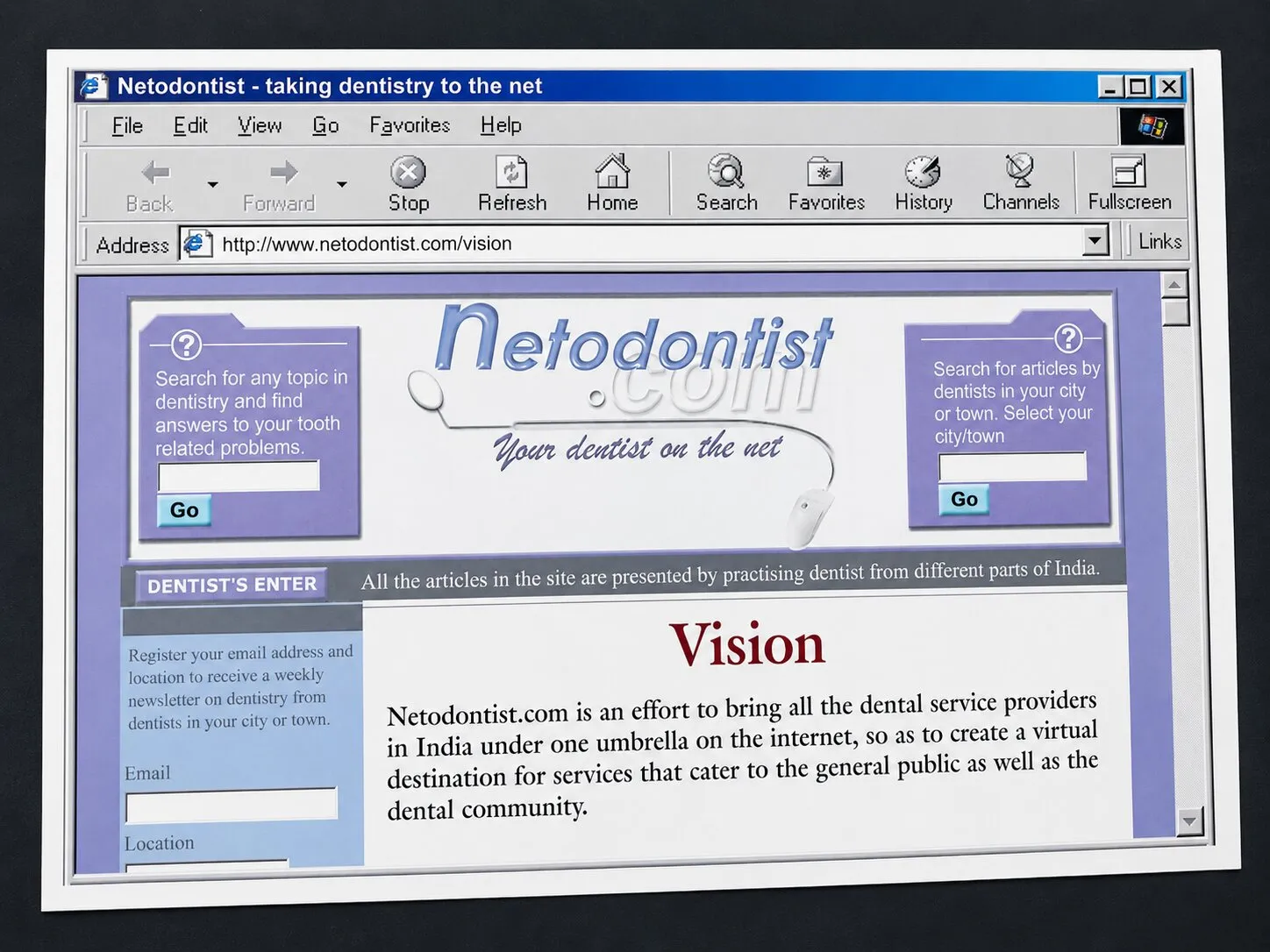This screenshot has width=1270, height=952.
Task: Open the Favorites toolbar icon
Action: 824,172
